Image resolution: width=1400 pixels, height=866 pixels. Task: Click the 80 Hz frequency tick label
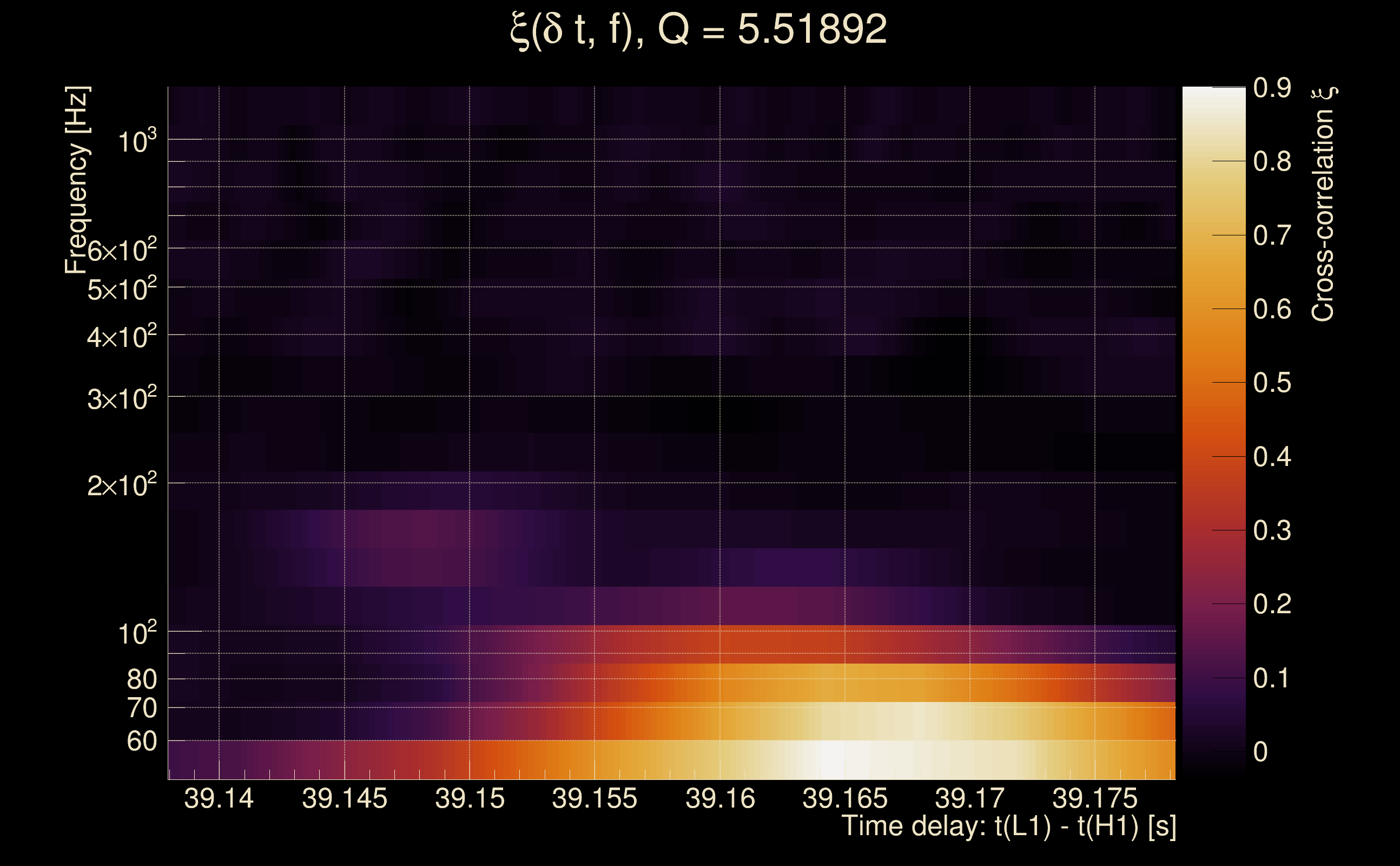141,679
